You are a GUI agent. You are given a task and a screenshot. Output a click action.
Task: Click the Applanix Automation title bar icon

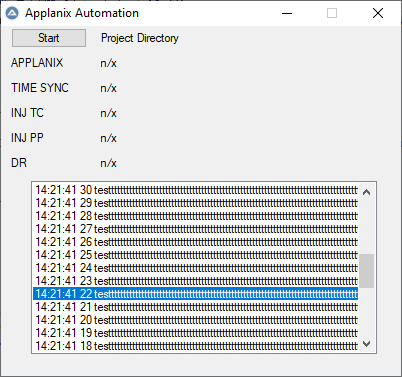click(x=12, y=13)
